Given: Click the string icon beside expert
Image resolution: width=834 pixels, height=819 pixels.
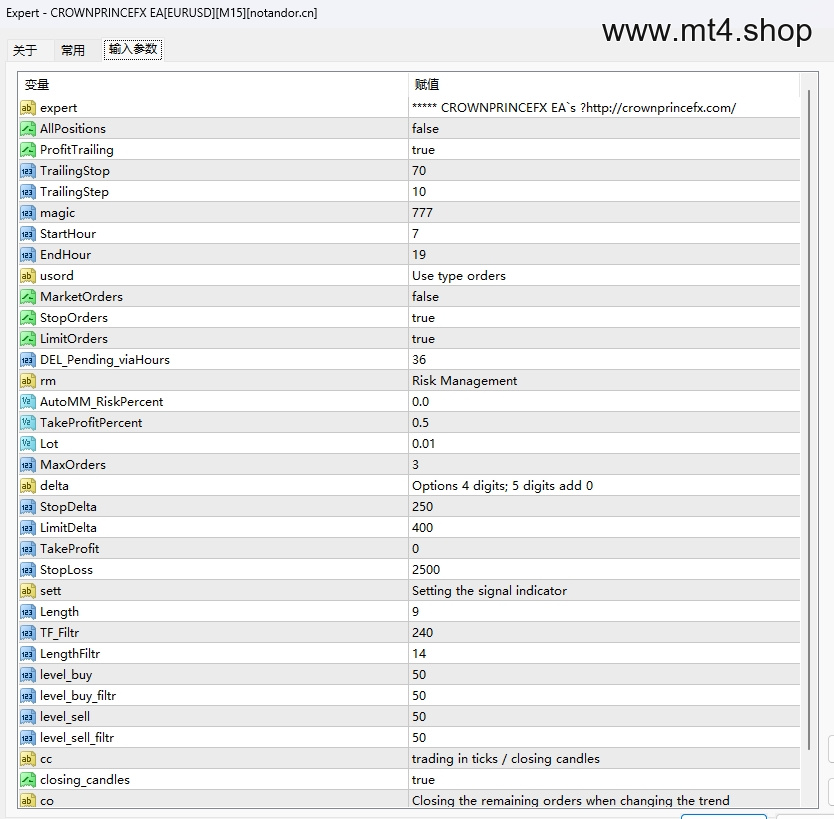Looking at the screenshot, I should tap(28, 108).
